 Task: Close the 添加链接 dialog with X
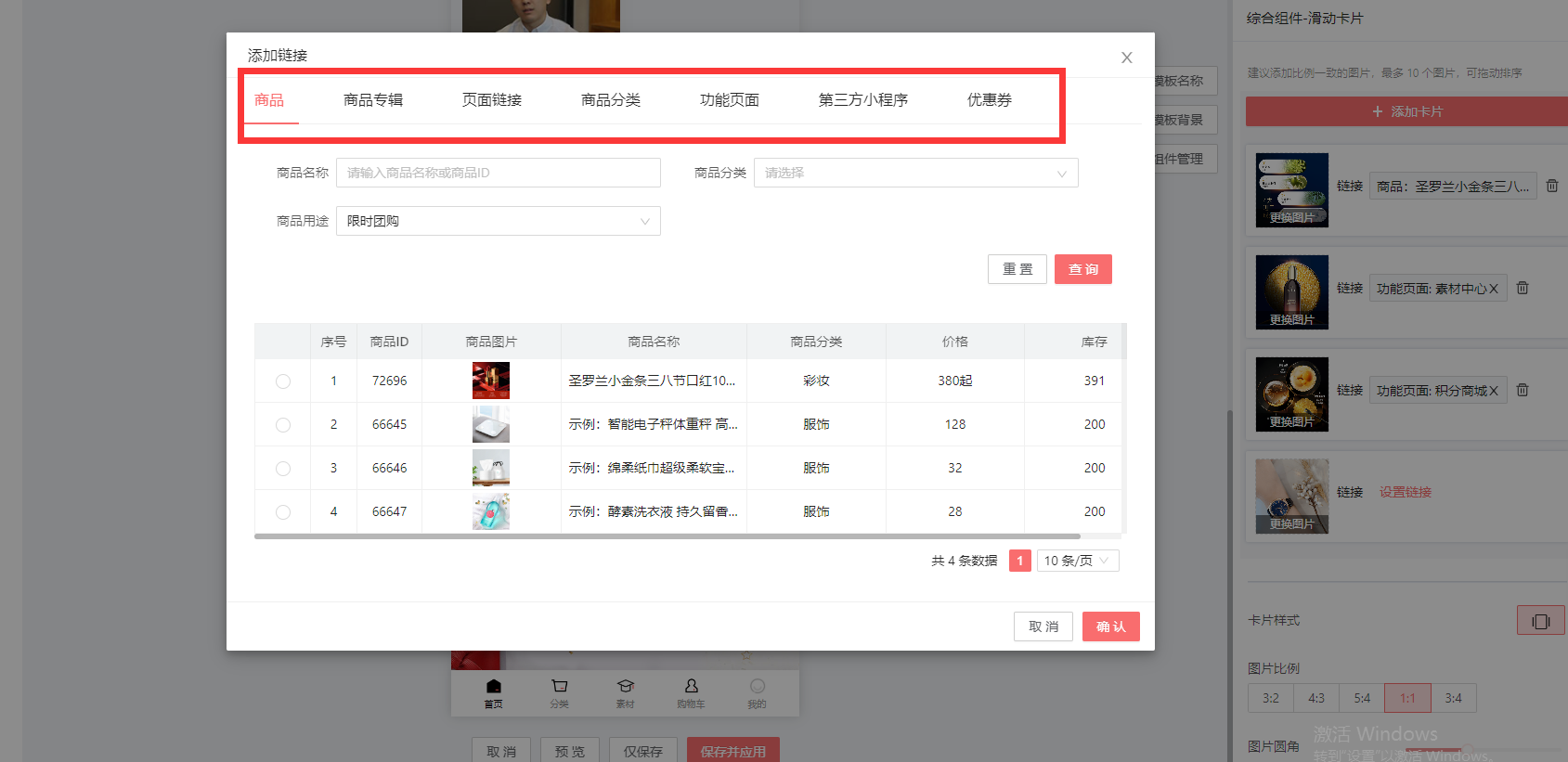tap(1126, 58)
